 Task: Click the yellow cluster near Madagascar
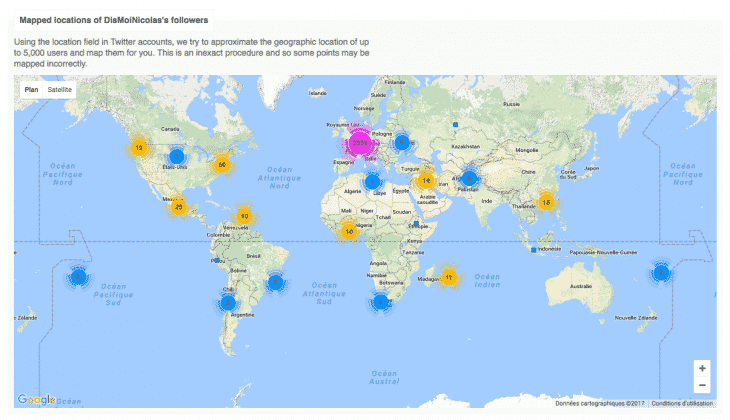[x=449, y=277]
